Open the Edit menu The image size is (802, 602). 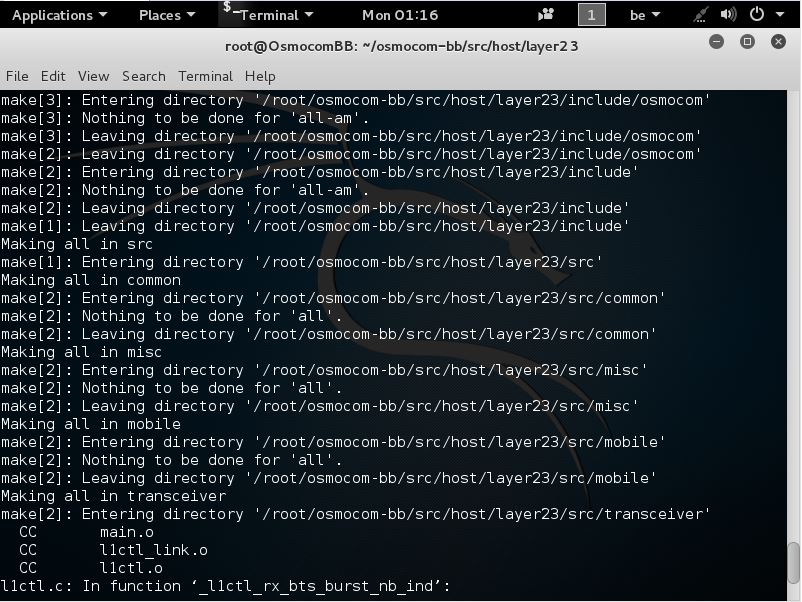click(53, 76)
